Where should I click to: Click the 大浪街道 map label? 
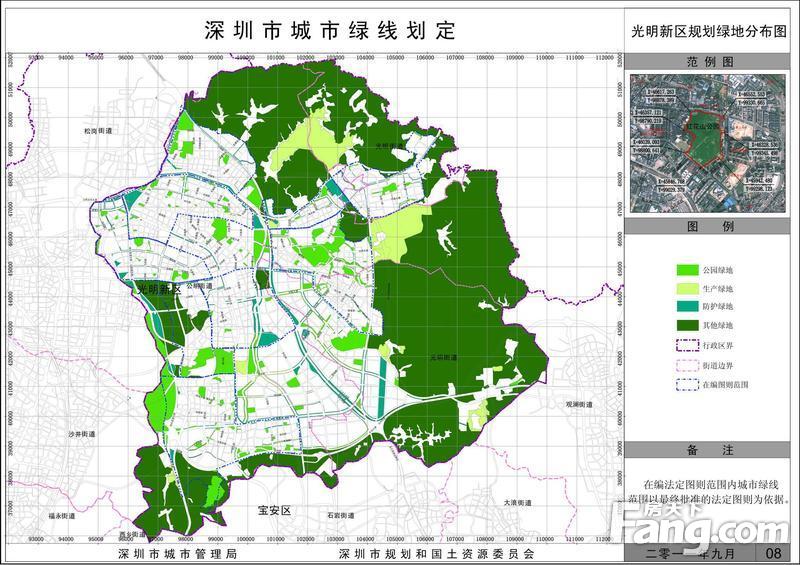pyautogui.click(x=517, y=503)
